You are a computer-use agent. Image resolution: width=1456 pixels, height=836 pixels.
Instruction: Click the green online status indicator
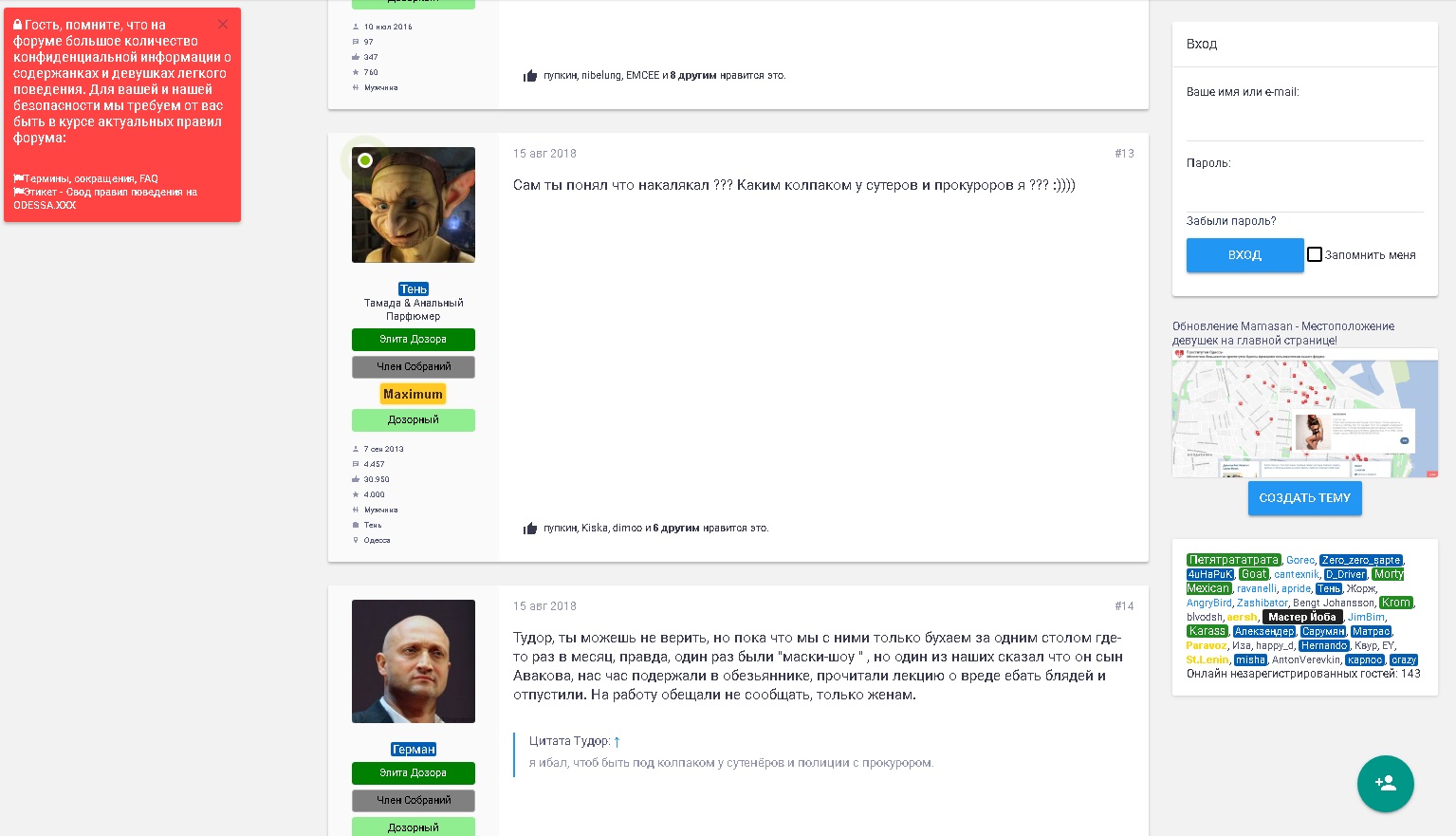(x=364, y=160)
